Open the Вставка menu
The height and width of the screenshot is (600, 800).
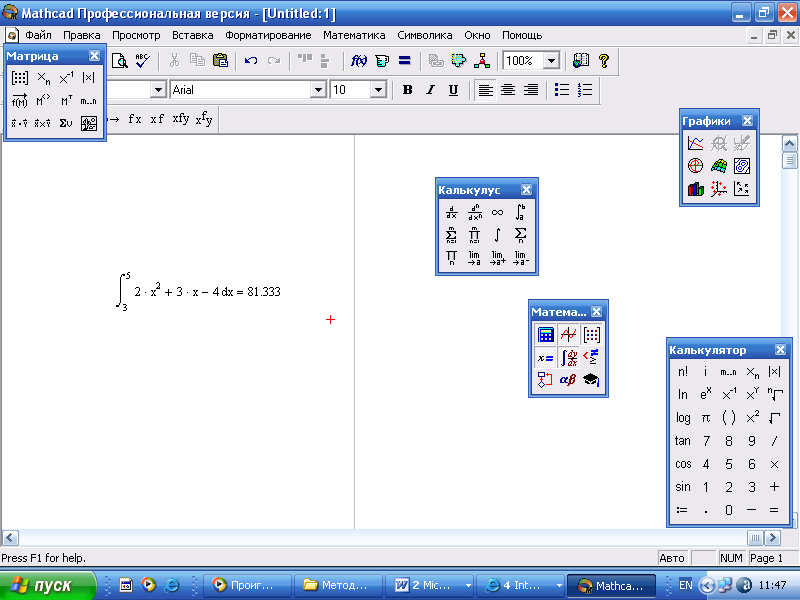(x=192, y=35)
